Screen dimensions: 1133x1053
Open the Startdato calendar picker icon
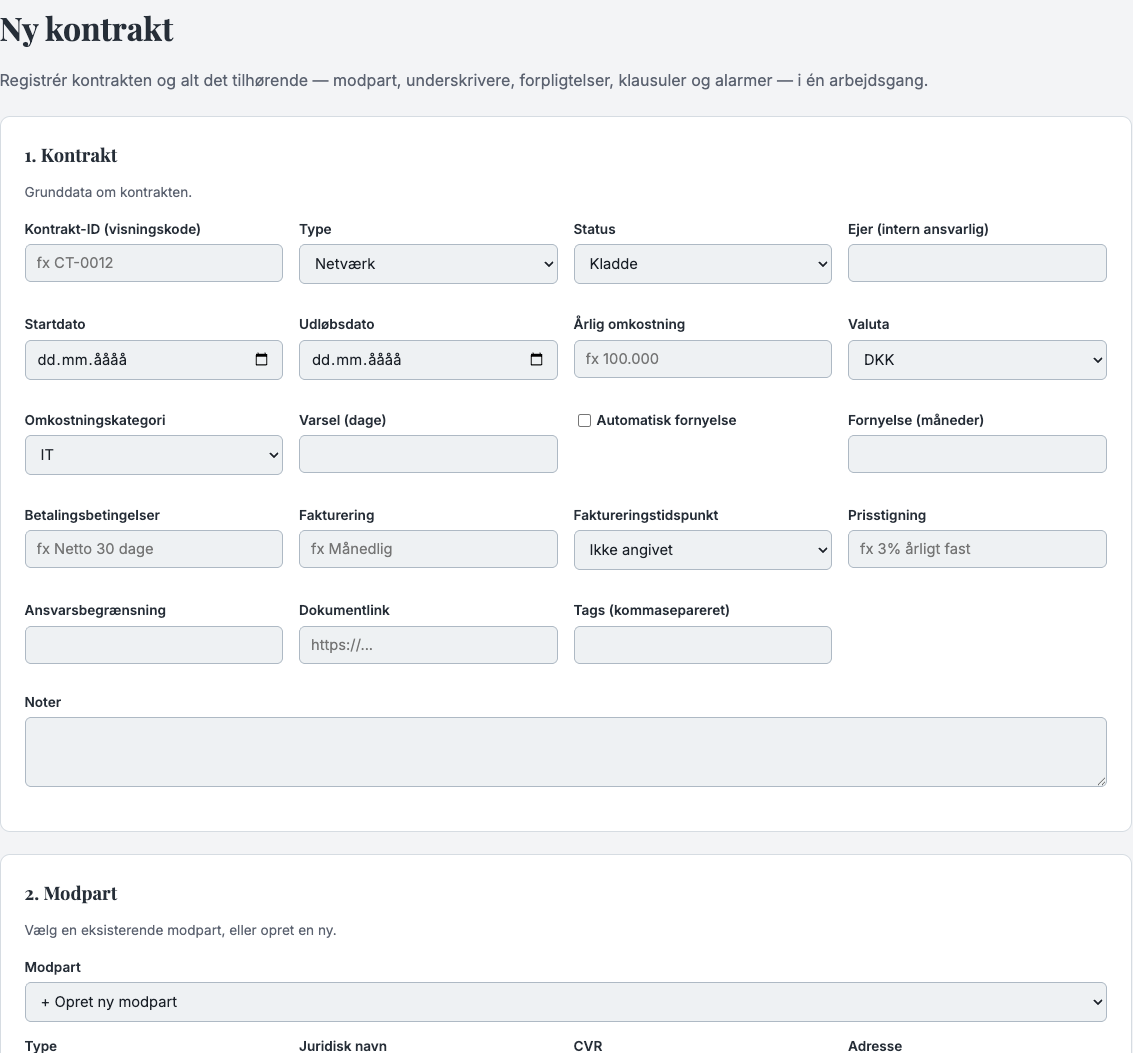[262, 359]
